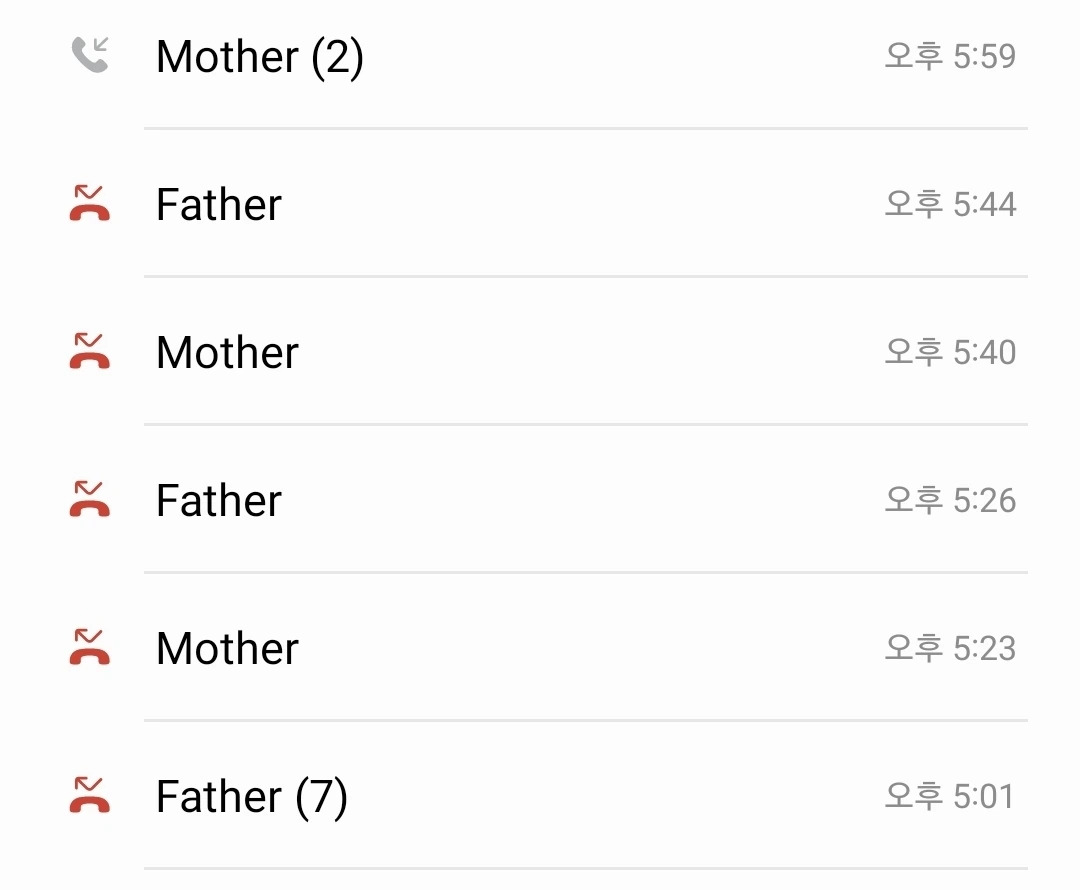Open the Father entry from 5:44
Screen dimensions: 1080x890
(x=219, y=205)
